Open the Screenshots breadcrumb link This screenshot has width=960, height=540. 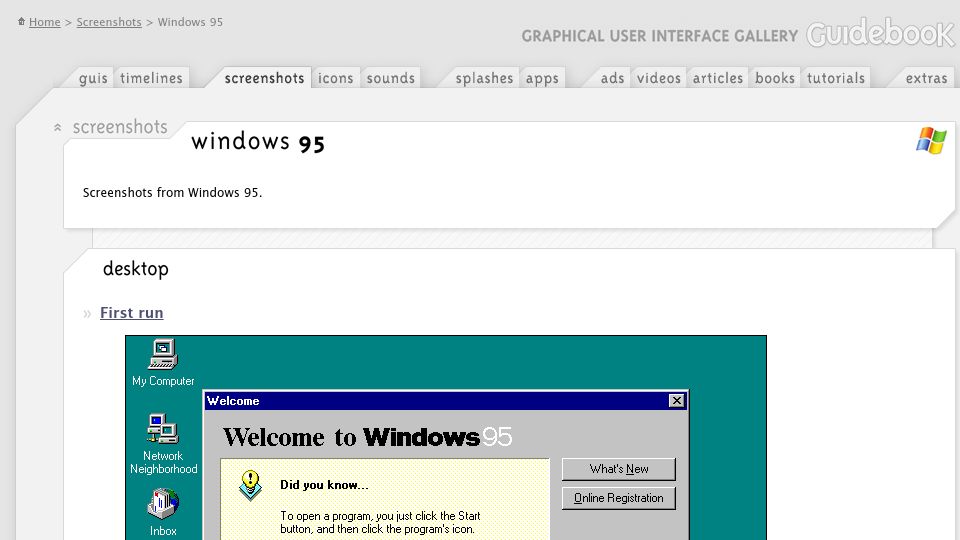point(109,22)
